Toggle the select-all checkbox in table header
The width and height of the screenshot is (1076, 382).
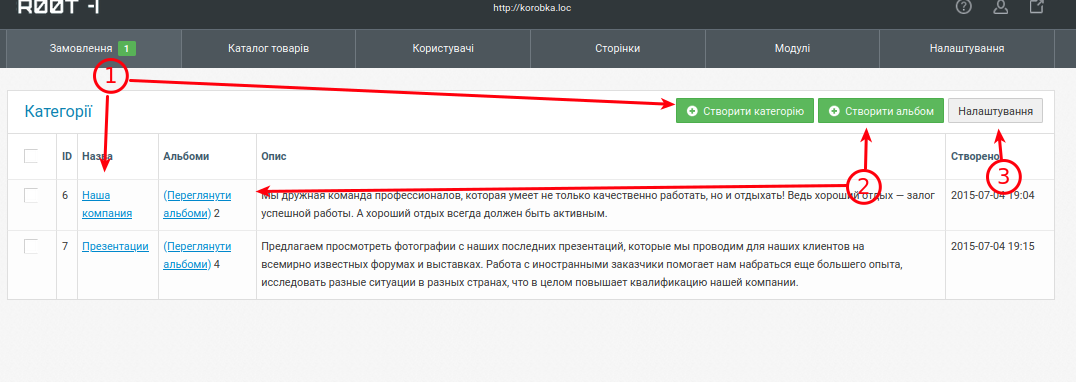[x=31, y=156]
